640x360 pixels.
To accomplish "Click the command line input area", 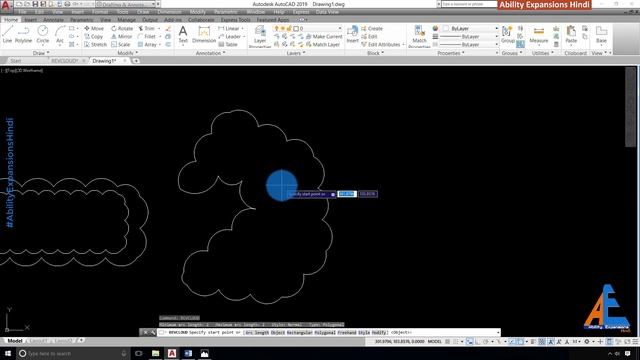I will (x=329, y=333).
